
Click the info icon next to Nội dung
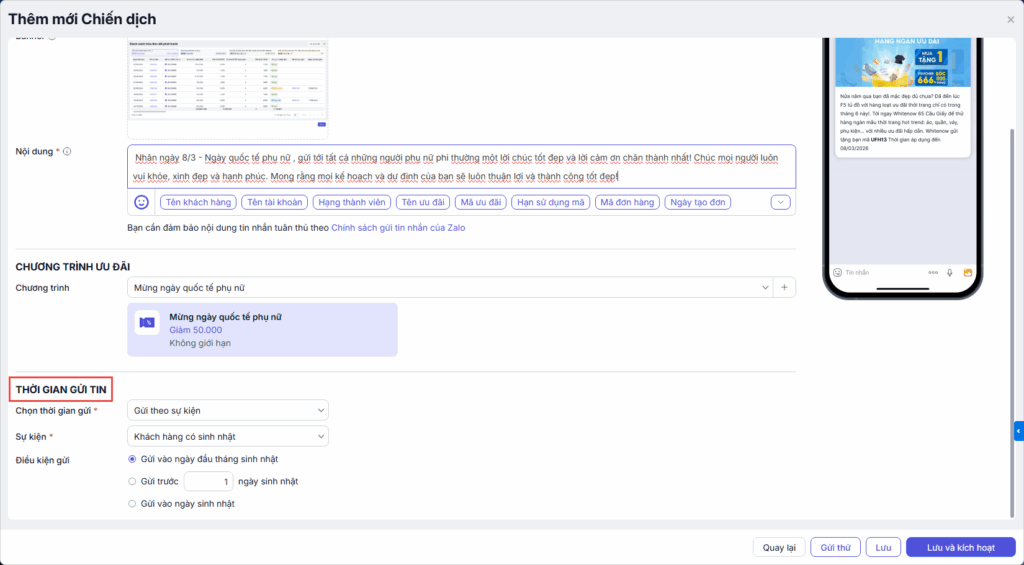pyautogui.click(x=67, y=152)
